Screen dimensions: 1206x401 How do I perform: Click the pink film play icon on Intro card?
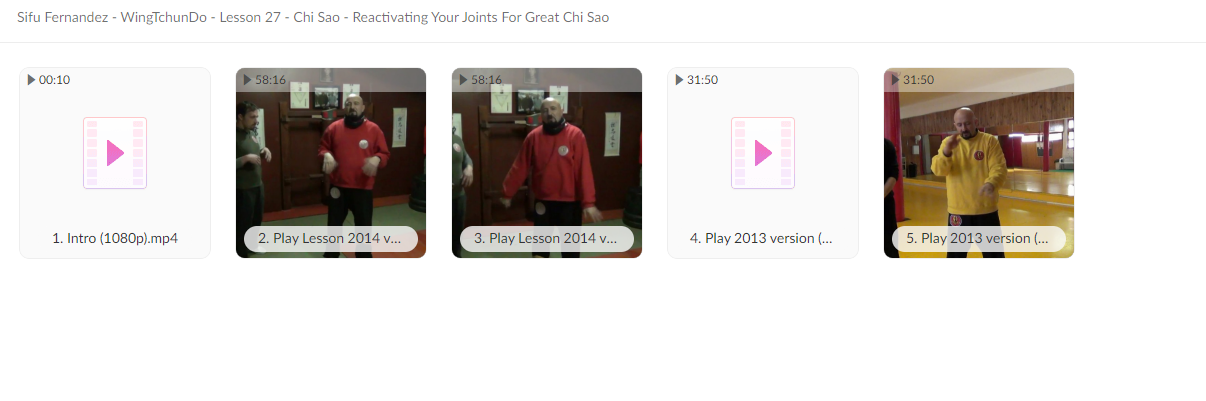pos(115,153)
